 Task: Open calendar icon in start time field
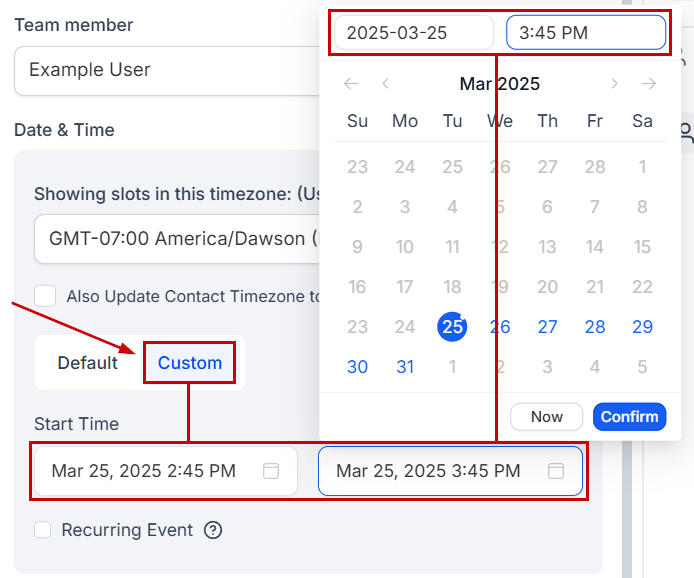[x=271, y=471]
